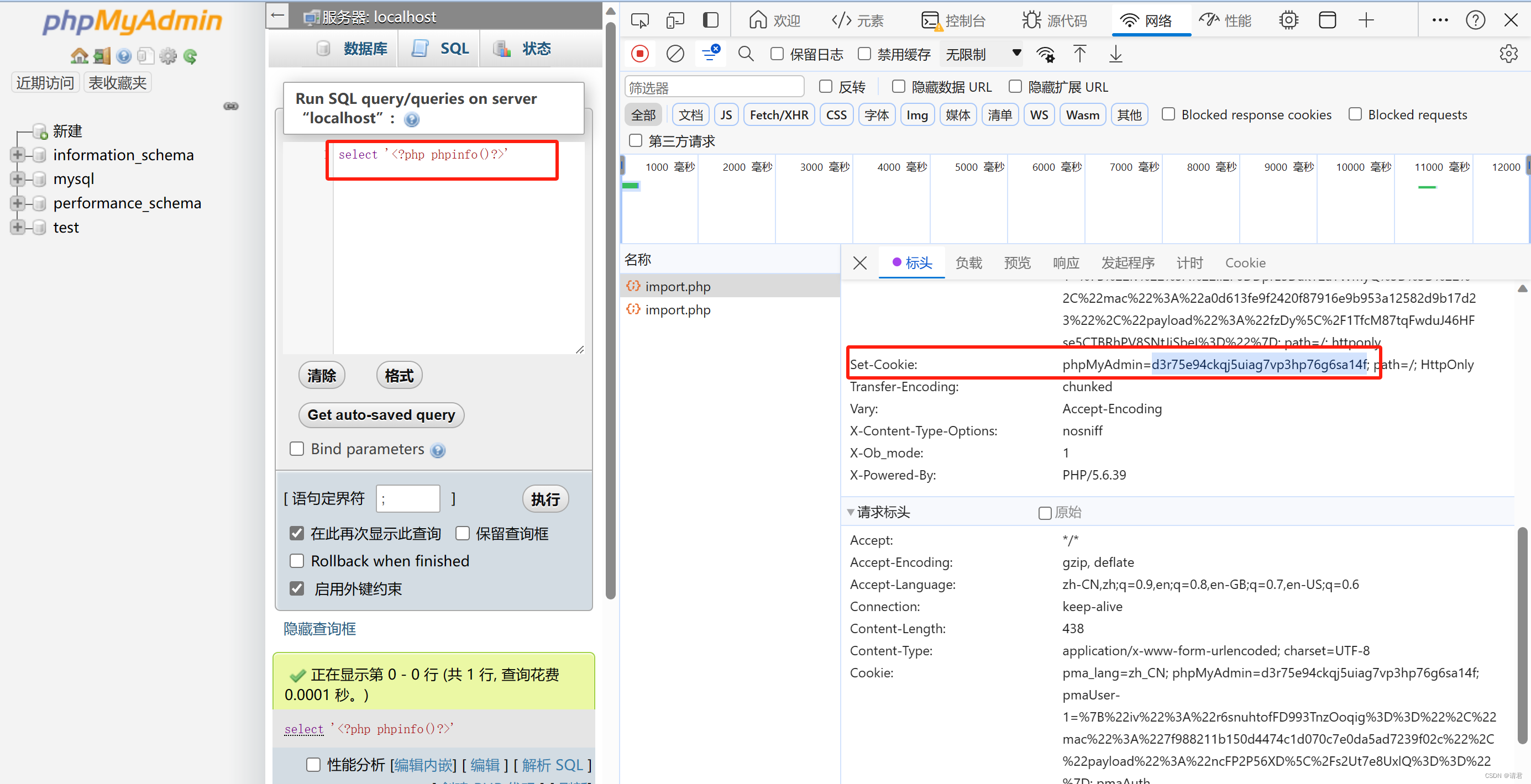Check 原始 raw headers checkbox
Screen dimensions: 1531x784
click(1044, 513)
